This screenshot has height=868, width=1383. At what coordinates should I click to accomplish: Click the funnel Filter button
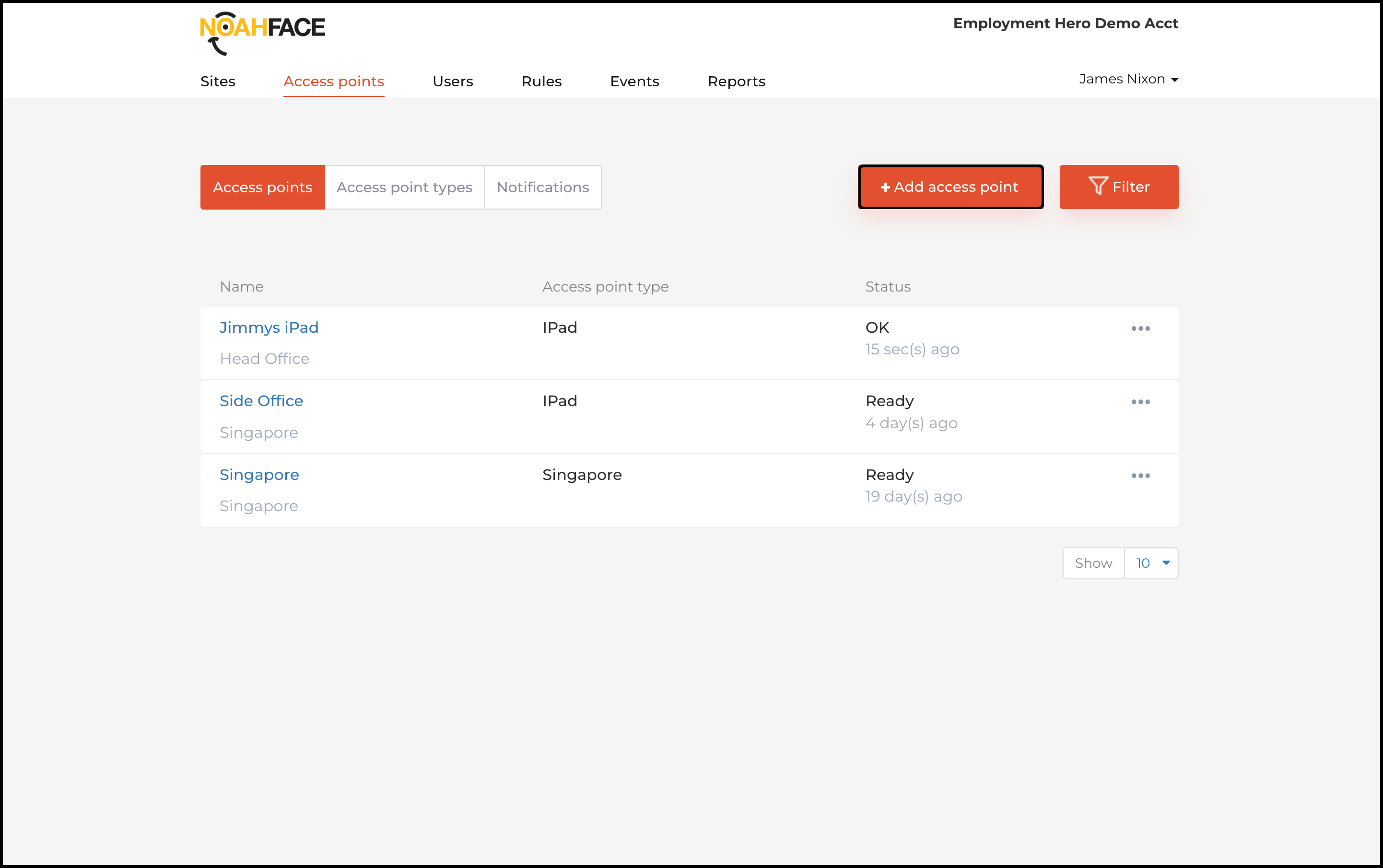[x=1118, y=187]
